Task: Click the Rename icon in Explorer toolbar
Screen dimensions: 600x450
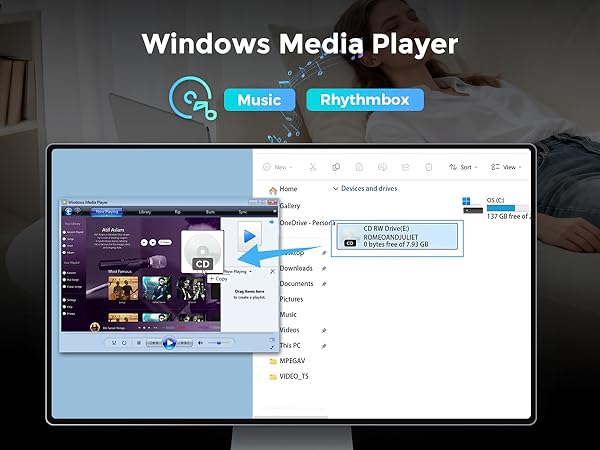Action: point(382,167)
